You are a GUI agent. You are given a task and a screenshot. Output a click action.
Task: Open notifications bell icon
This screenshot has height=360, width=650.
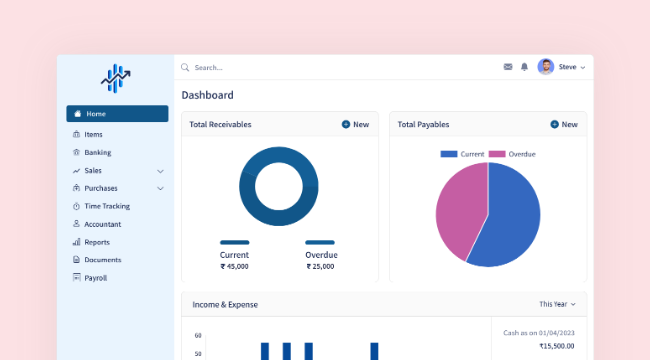click(524, 67)
